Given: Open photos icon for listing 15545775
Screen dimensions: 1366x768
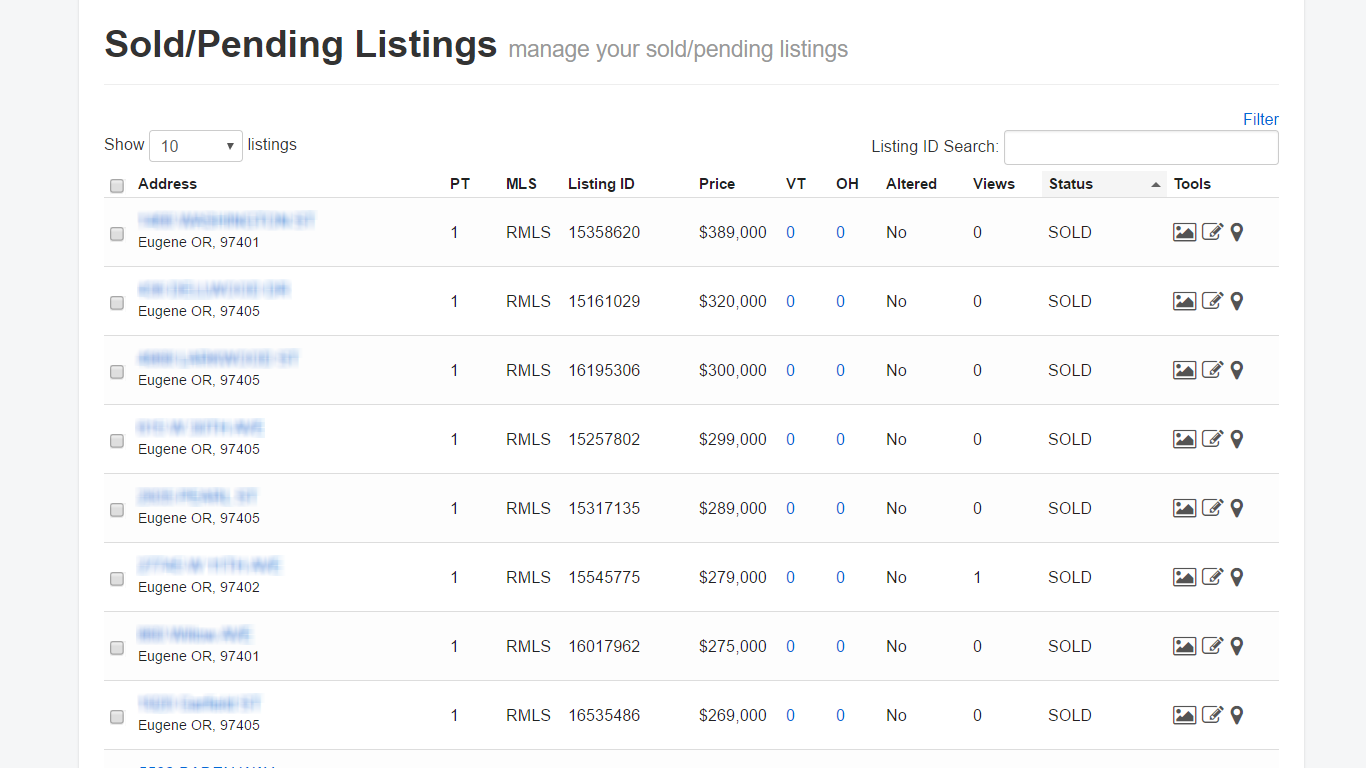Looking at the screenshot, I should (1184, 577).
